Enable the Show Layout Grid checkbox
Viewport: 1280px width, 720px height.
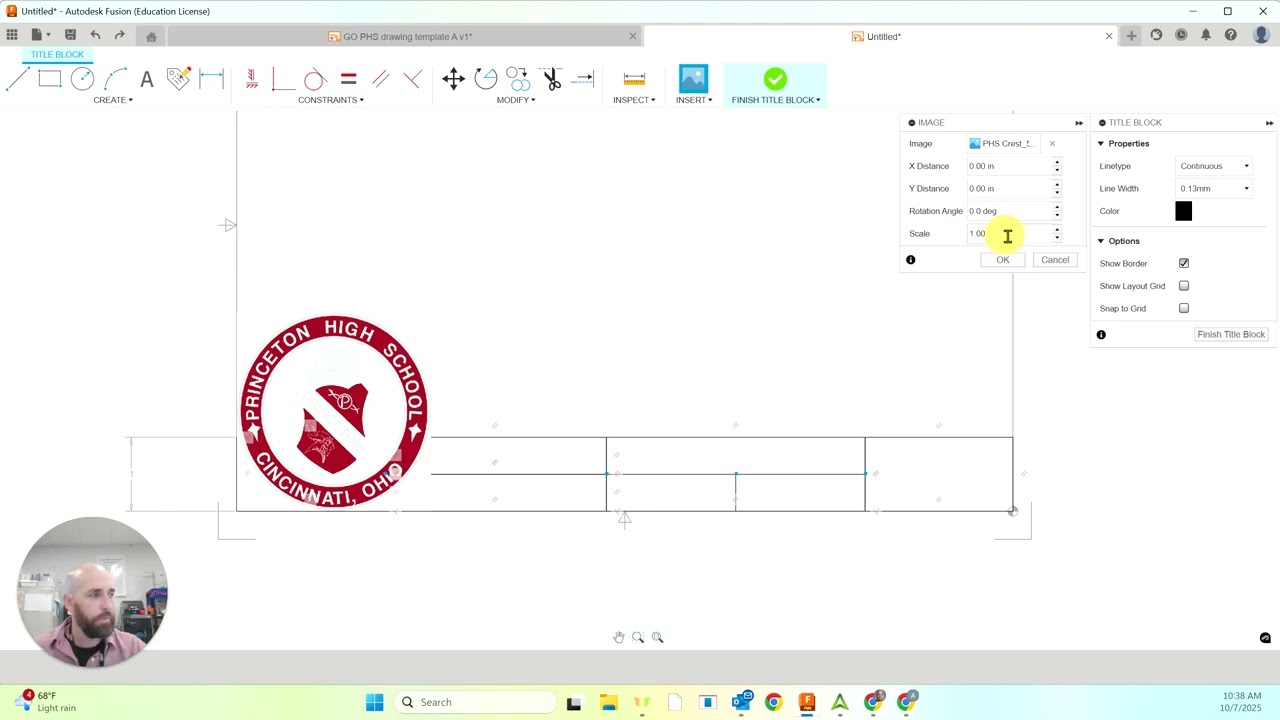click(x=1184, y=286)
